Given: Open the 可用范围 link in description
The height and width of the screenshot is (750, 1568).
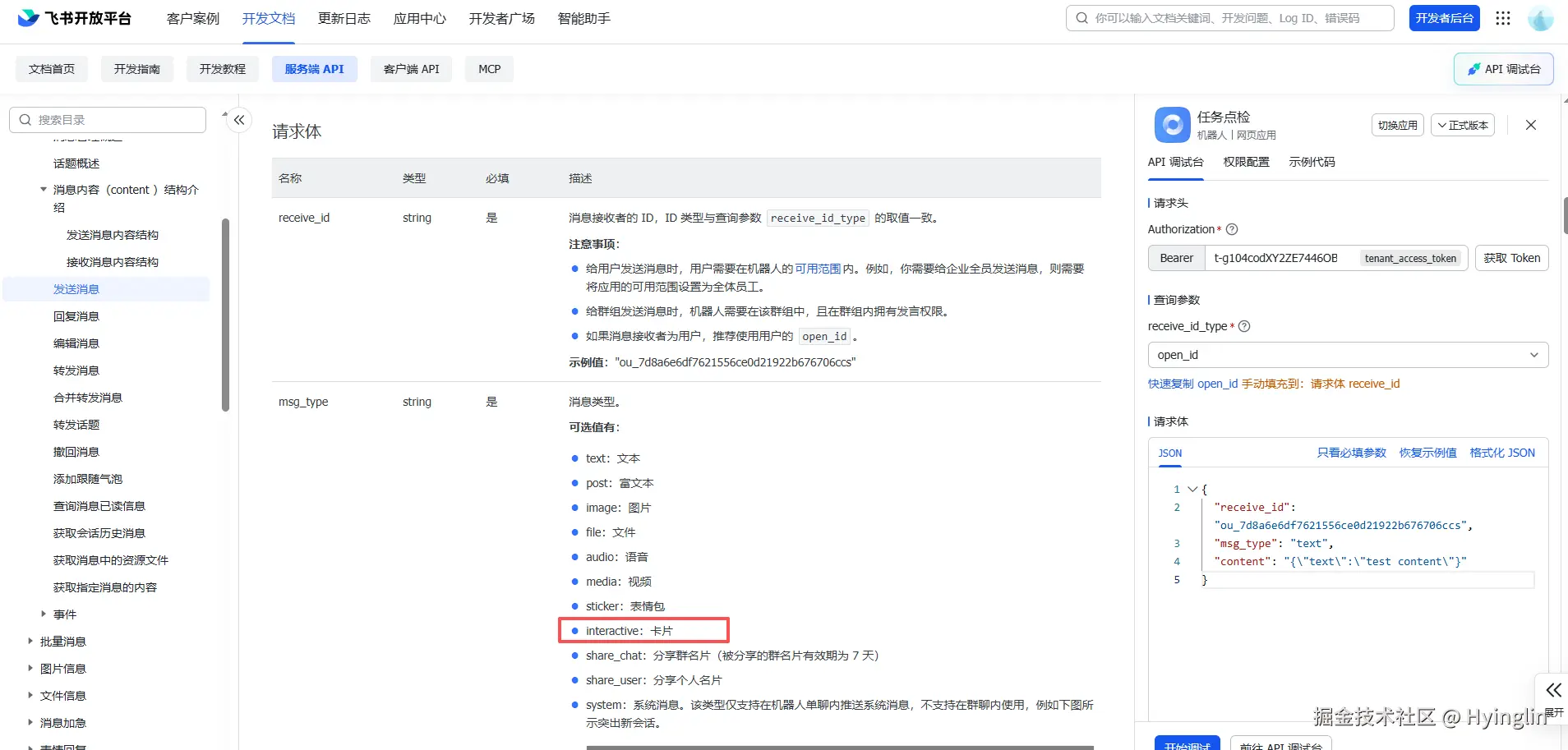Looking at the screenshot, I should coord(818,269).
